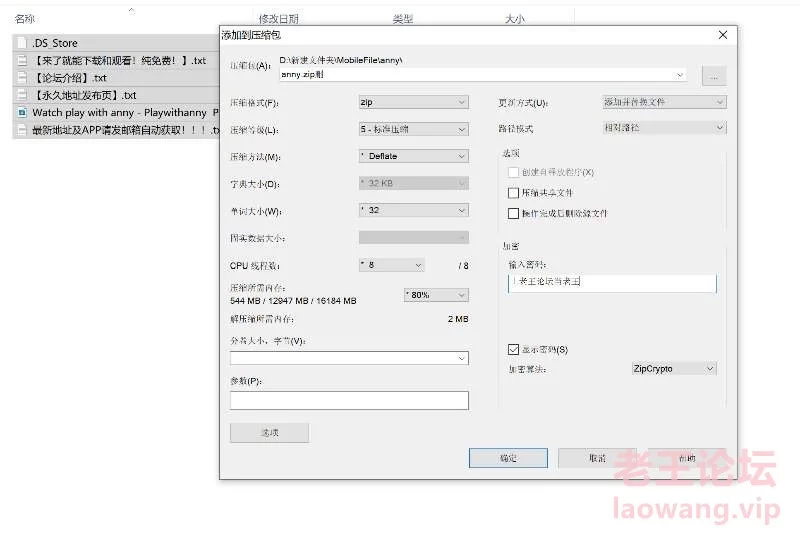Viewport: 800px width, 534px height.
Task: Sort by the 修改日期 column header
Action: coord(279,19)
